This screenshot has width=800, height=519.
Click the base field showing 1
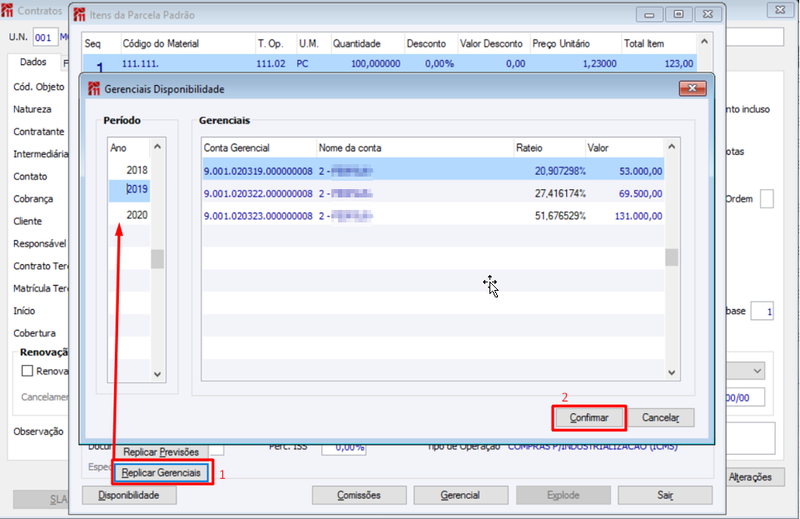click(762, 311)
